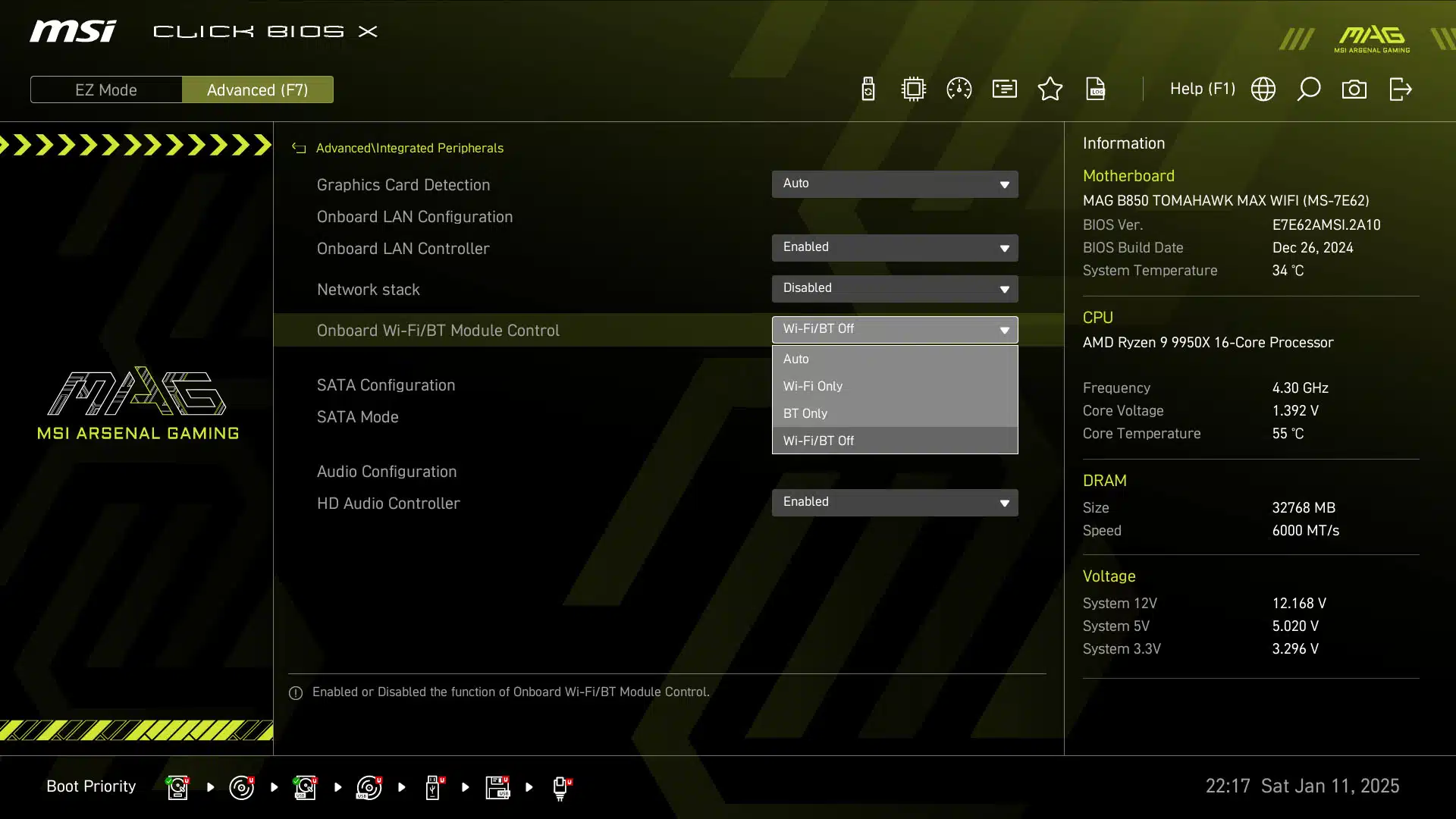Choose BT Only from the list
This screenshot has width=1456, height=819.
pyautogui.click(x=895, y=413)
